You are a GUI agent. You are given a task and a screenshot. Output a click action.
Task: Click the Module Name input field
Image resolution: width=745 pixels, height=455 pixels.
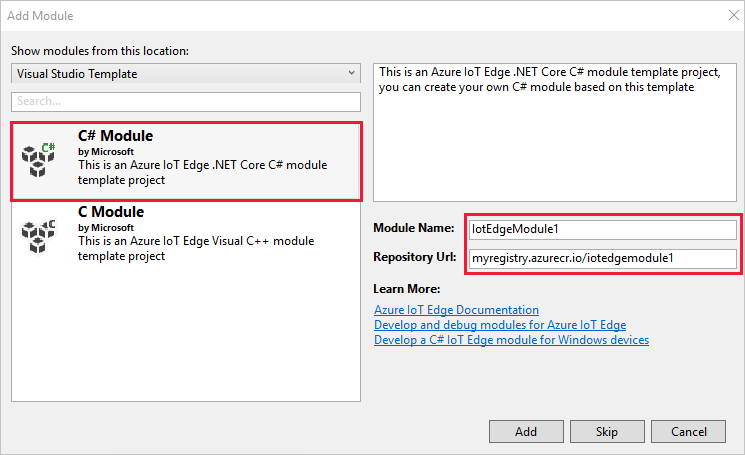coord(602,229)
